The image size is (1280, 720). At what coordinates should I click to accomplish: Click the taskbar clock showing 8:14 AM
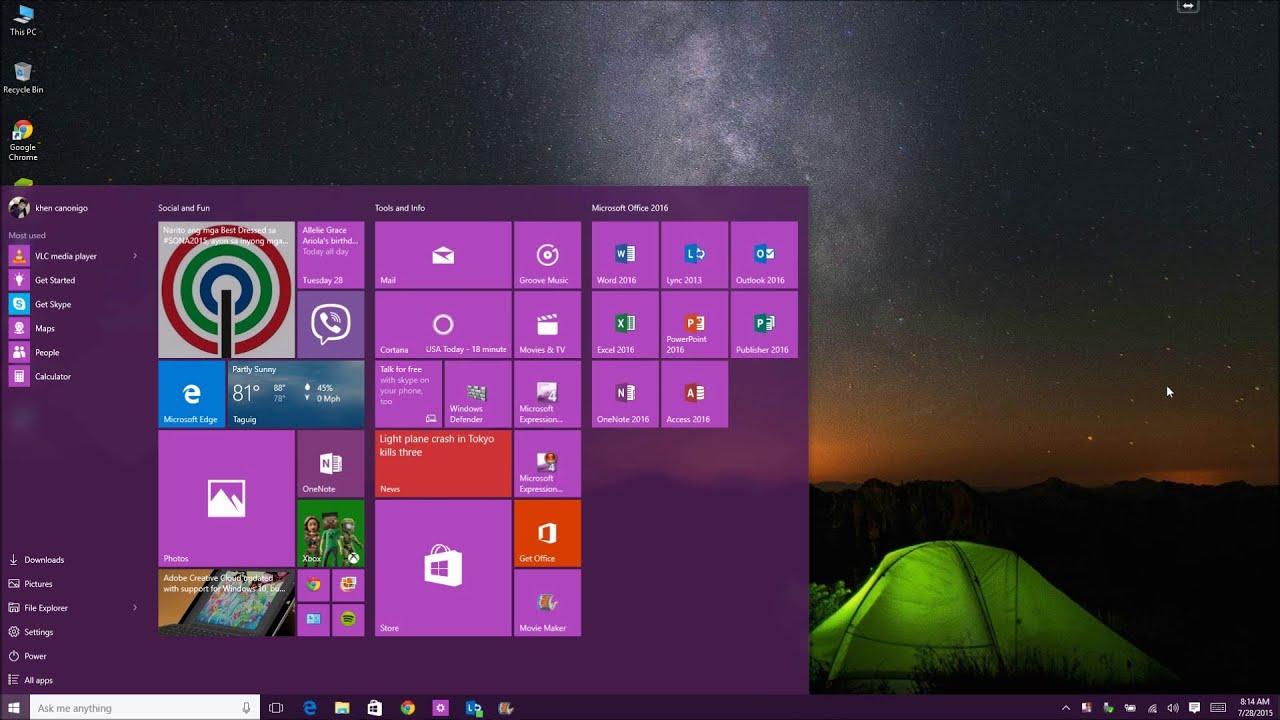pyautogui.click(x=1254, y=708)
